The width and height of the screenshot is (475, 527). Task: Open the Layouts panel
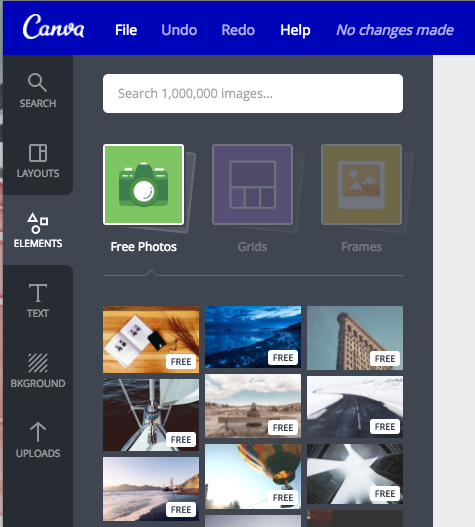[x=38, y=160]
